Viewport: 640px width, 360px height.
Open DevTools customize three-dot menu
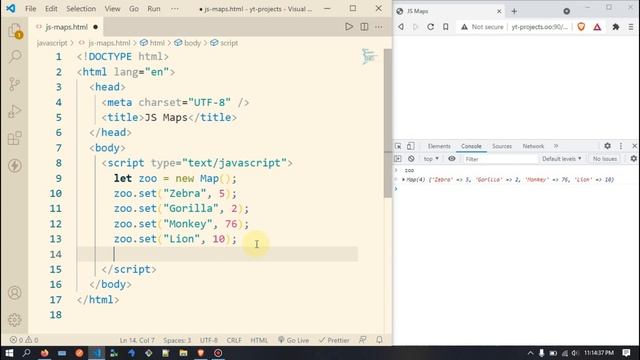pos(621,146)
